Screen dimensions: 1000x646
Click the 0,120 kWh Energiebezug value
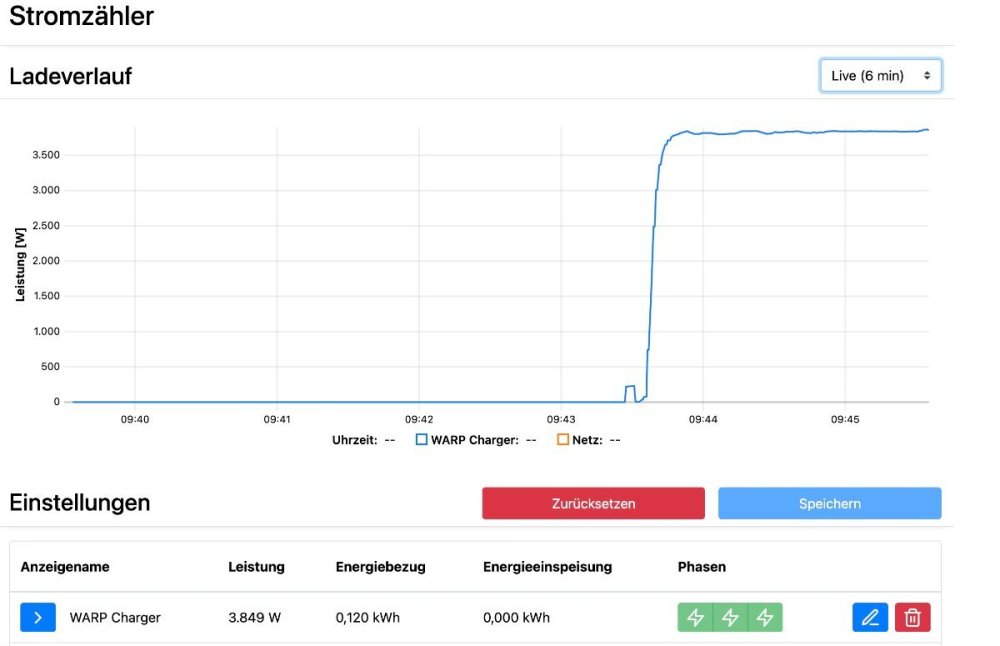367,618
